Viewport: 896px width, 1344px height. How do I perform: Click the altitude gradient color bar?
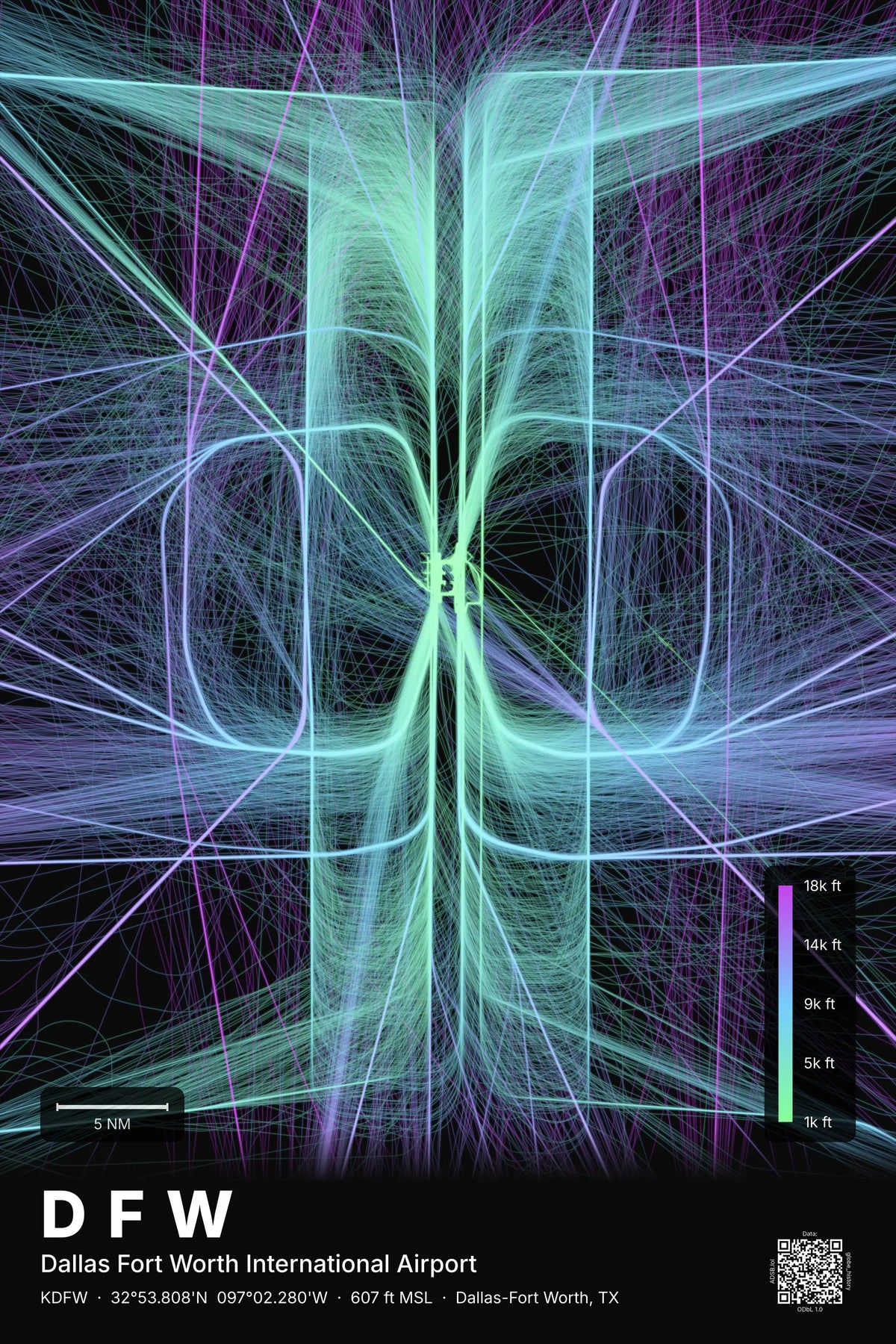point(785,1004)
